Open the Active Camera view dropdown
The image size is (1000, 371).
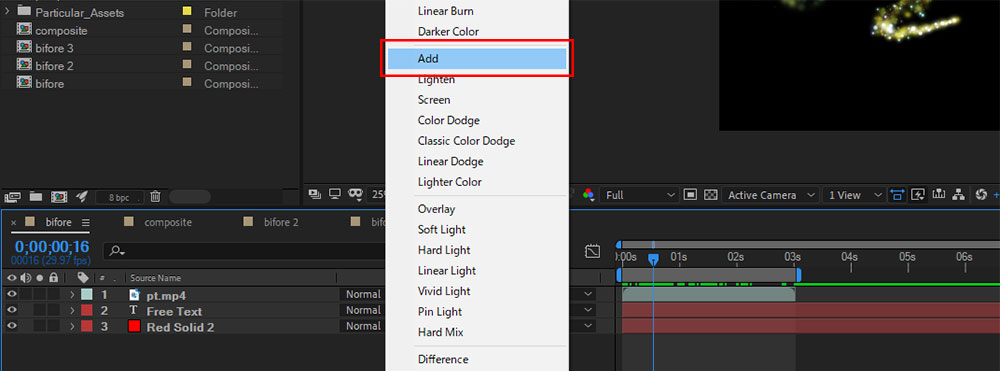click(770, 195)
